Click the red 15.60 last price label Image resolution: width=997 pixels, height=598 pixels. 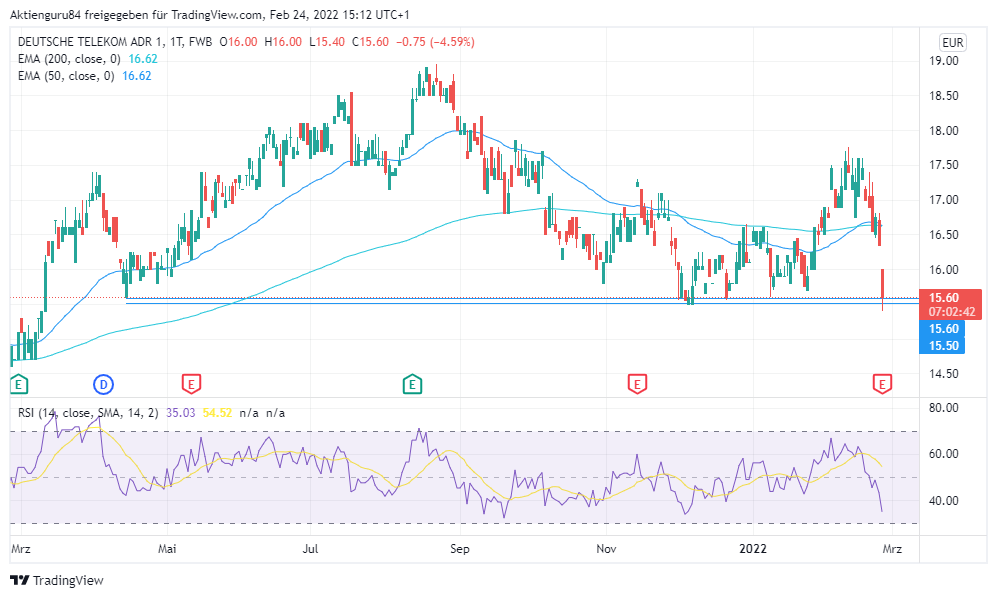(944, 298)
